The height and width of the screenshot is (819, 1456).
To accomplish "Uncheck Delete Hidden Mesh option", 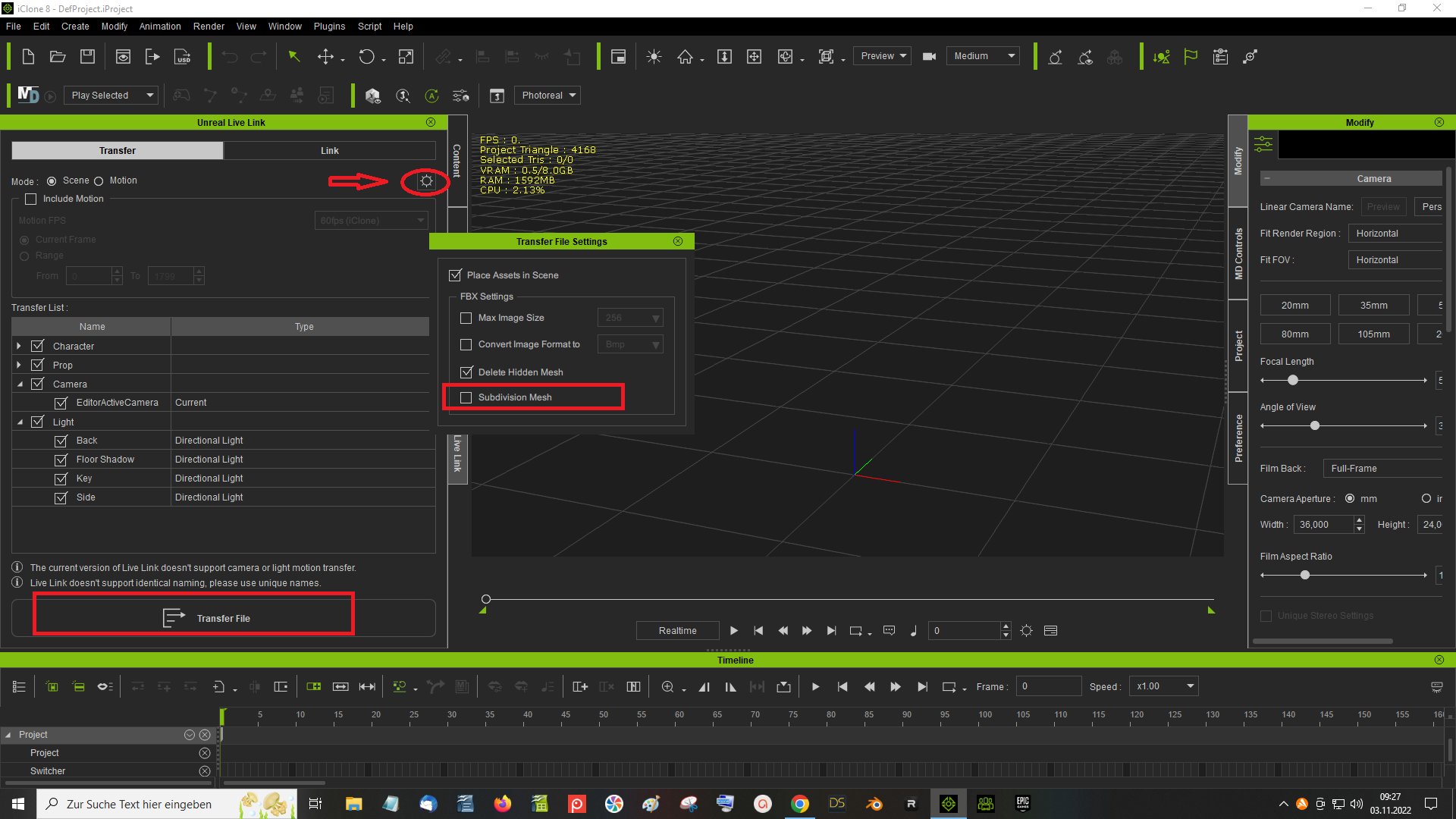I will (x=466, y=372).
